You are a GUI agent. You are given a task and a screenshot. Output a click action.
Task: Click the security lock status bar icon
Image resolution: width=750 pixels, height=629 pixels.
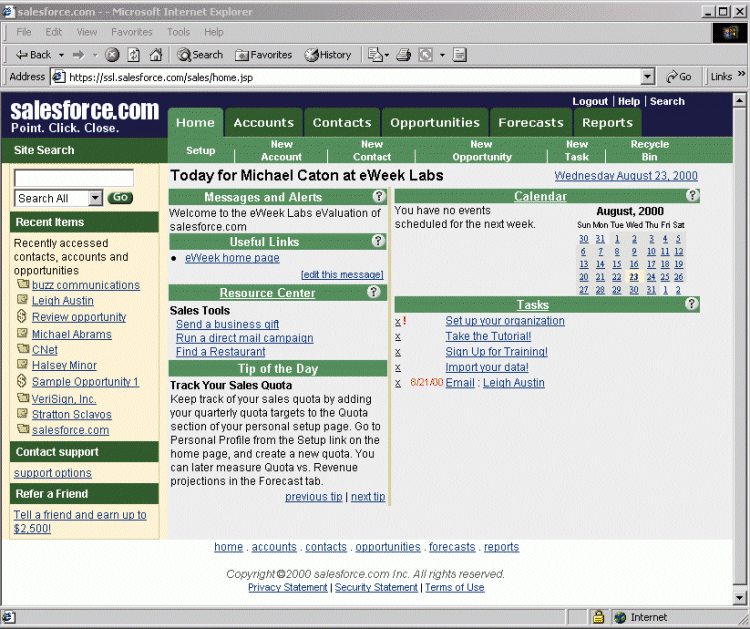click(x=598, y=617)
